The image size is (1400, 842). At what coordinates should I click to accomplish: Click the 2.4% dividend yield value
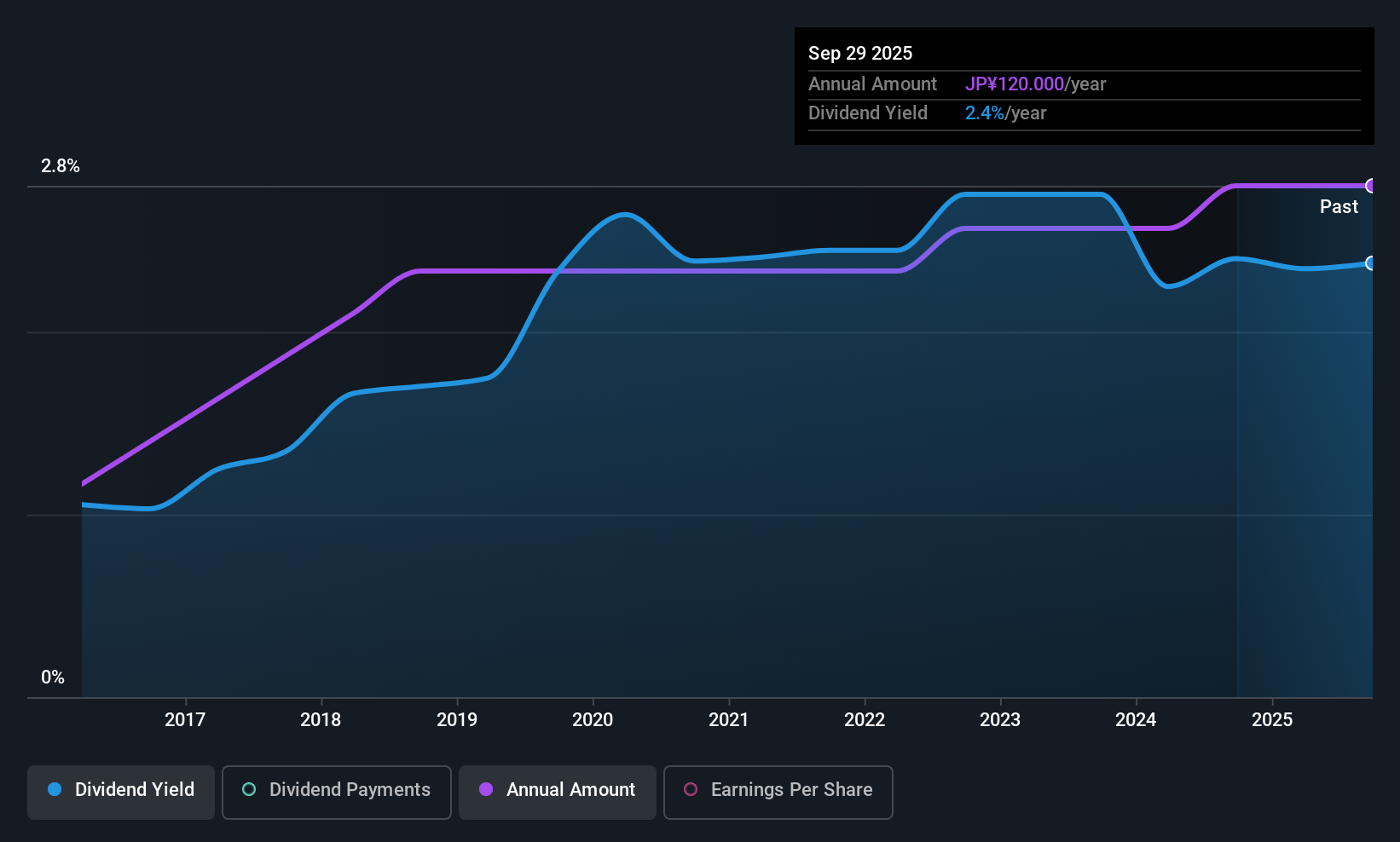985,112
